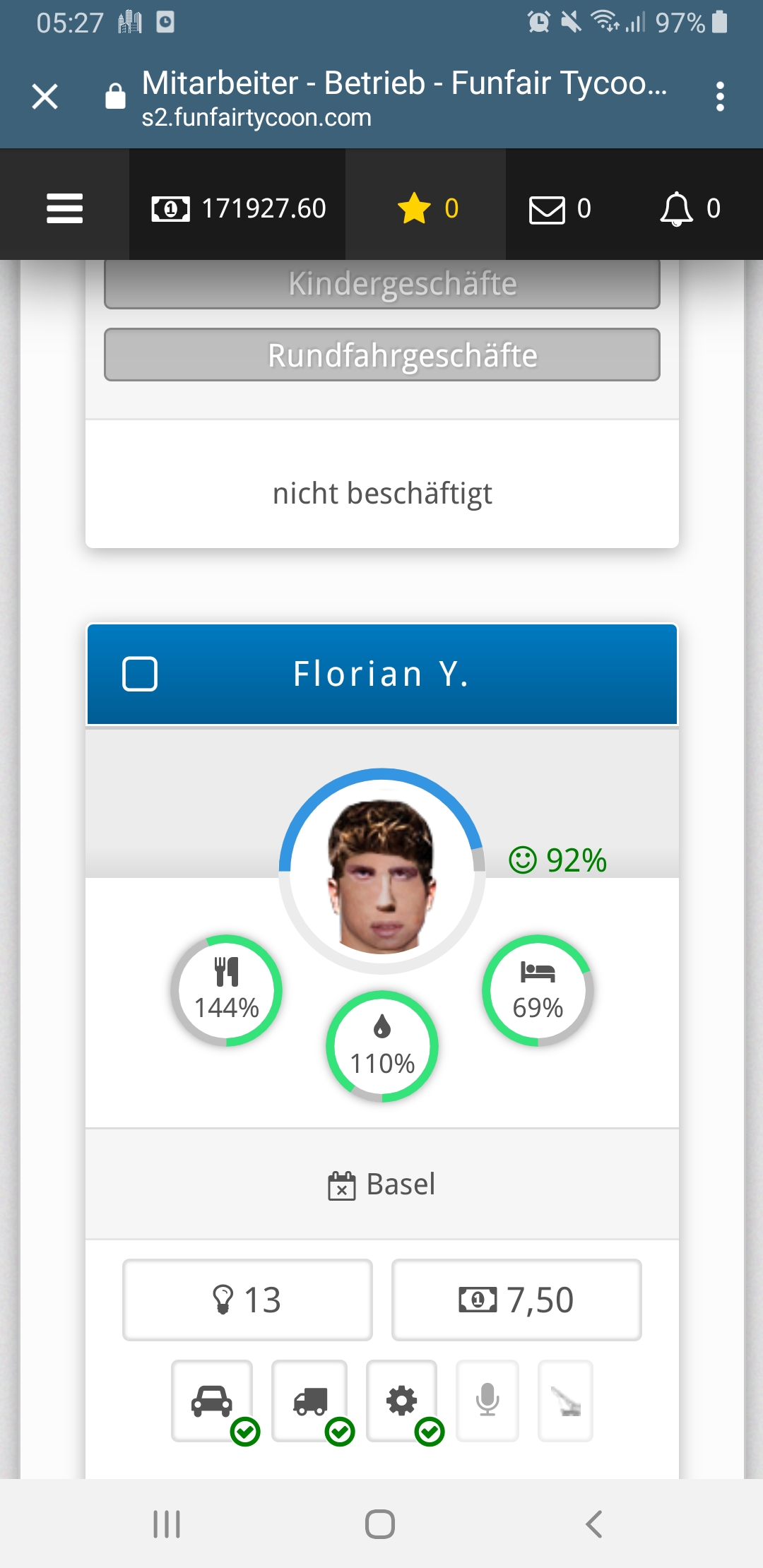Tap the 110% thirst droplet gauge
The image size is (763, 1568).
coord(382,1046)
